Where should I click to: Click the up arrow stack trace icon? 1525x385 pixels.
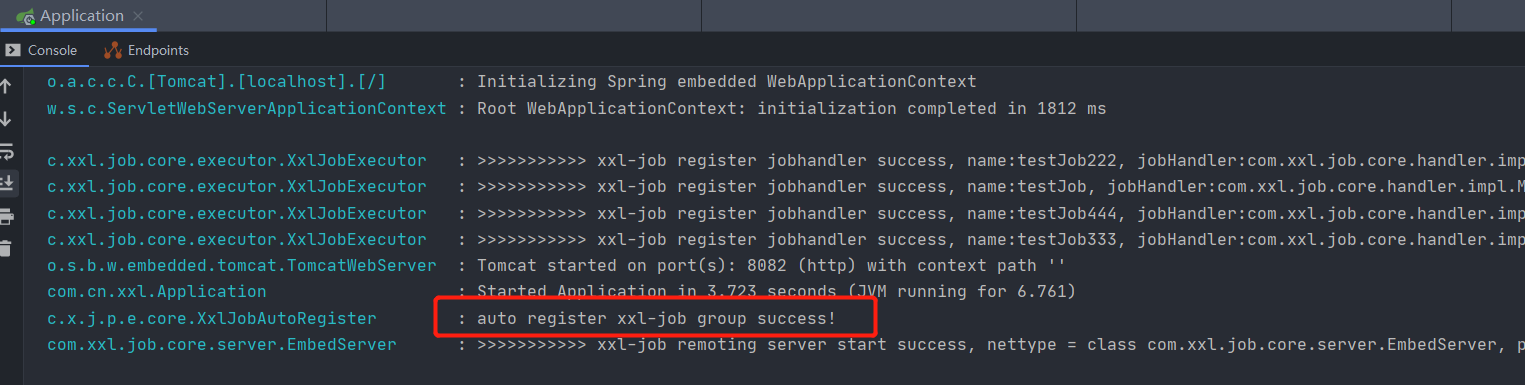[x=8, y=86]
